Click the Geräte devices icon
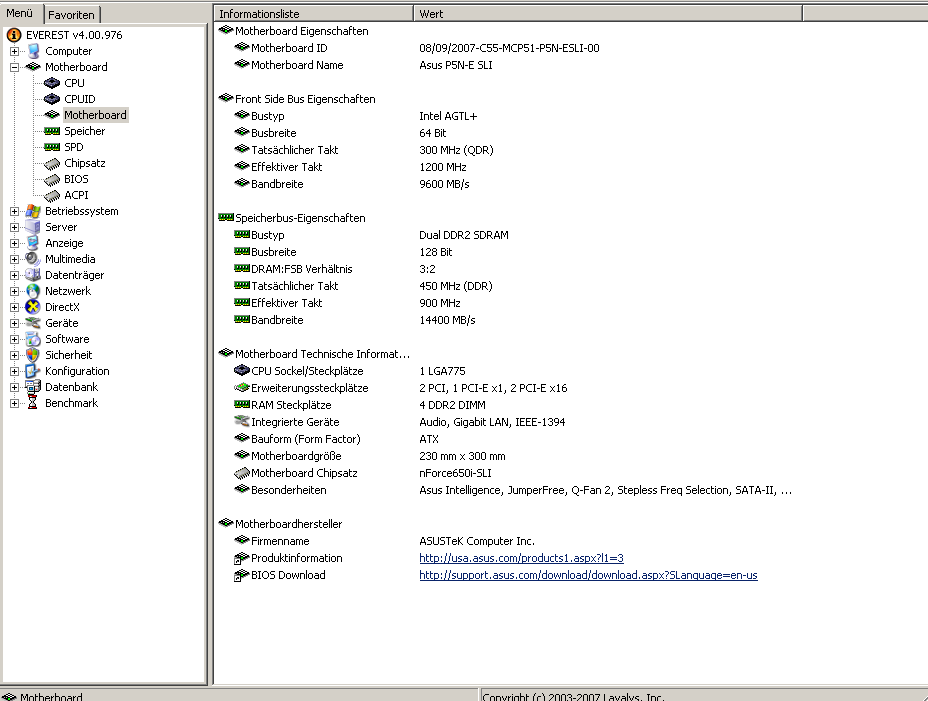This screenshot has height=701, width=928. click(33, 323)
